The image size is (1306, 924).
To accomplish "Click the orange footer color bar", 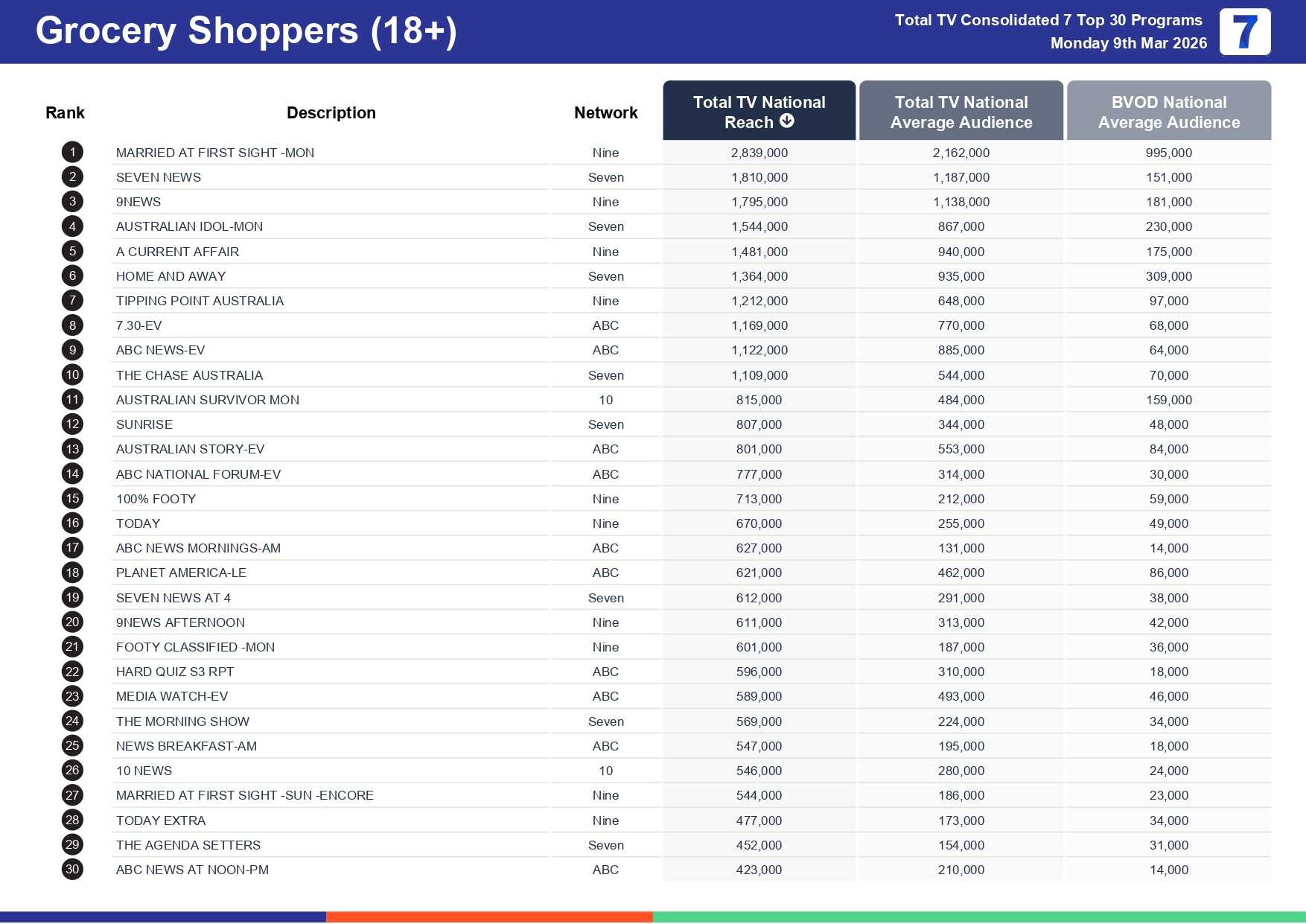I will [489, 917].
